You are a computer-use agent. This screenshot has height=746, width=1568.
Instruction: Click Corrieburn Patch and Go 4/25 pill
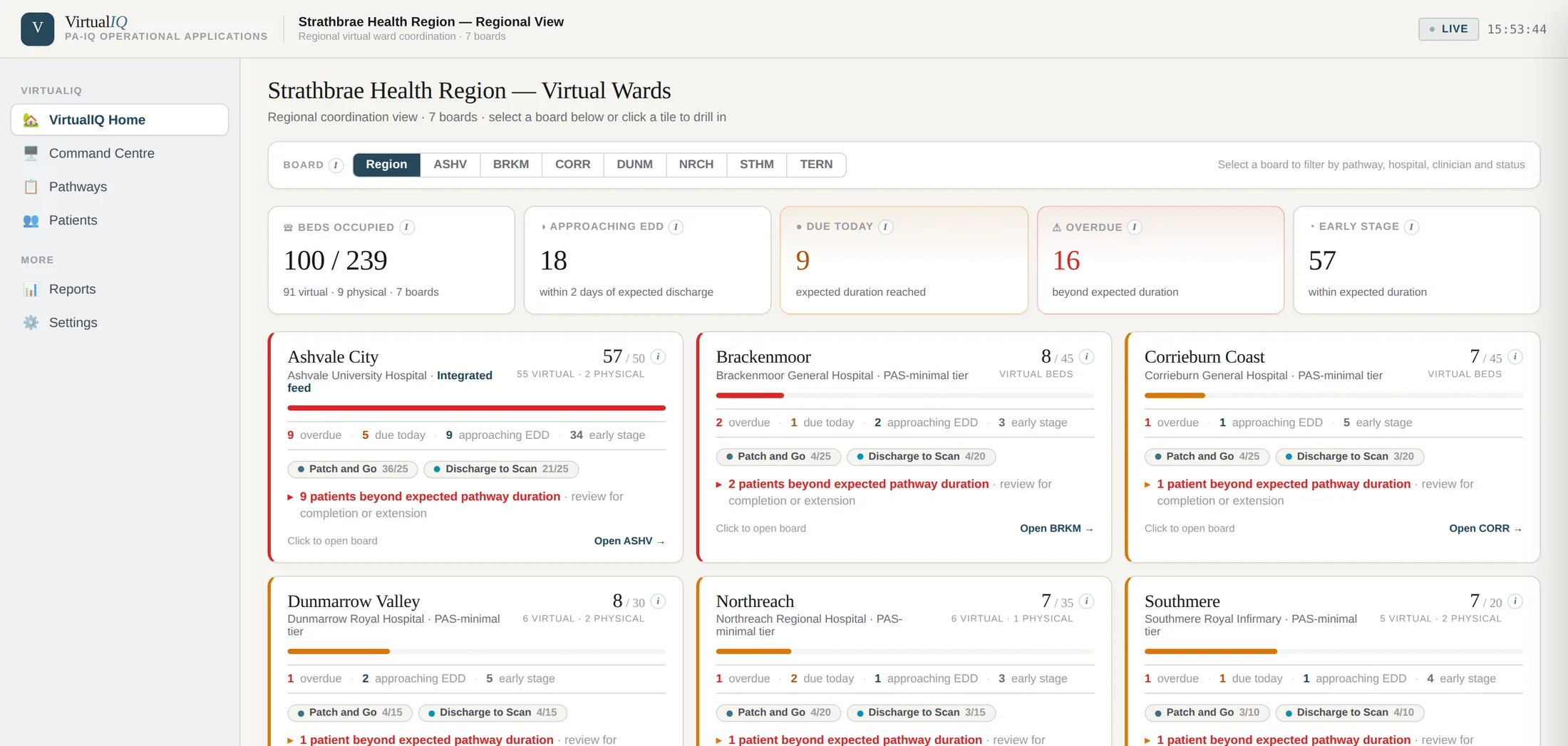pos(1207,456)
